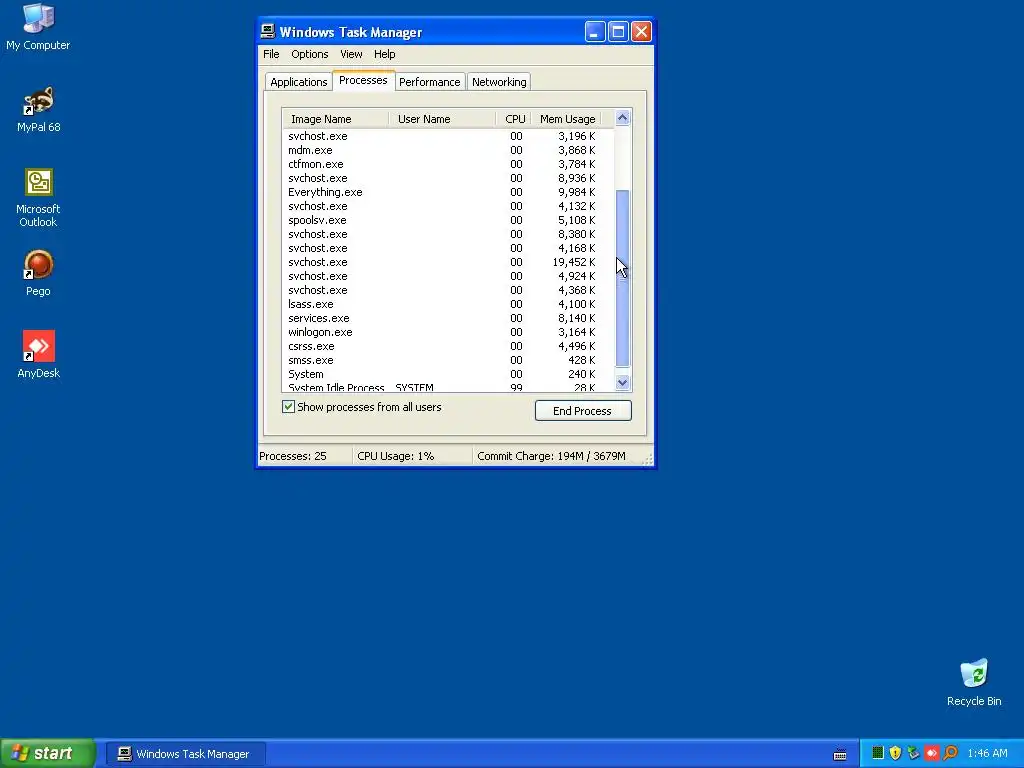This screenshot has width=1024, height=768.
Task: Close the Windows Task Manager window
Action: (641, 31)
